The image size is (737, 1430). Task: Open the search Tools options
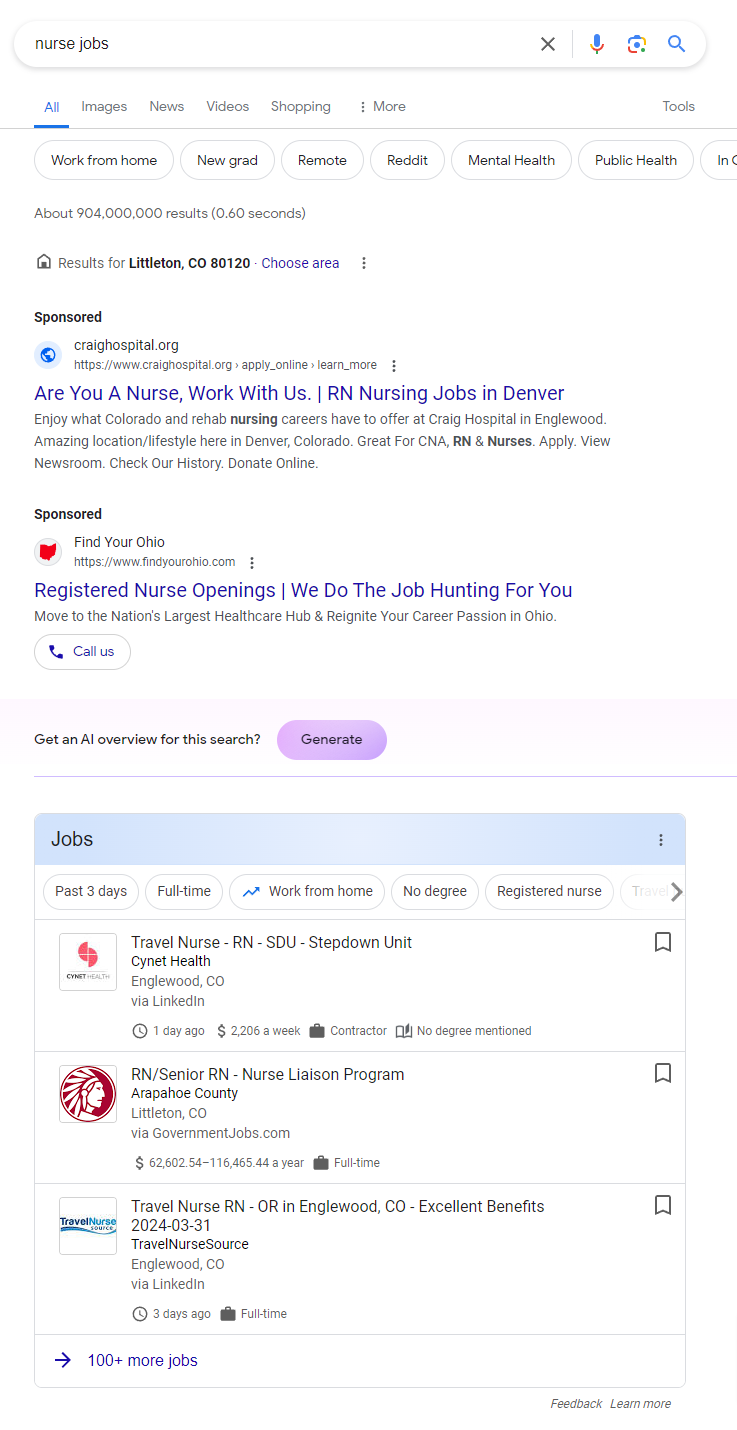click(679, 106)
